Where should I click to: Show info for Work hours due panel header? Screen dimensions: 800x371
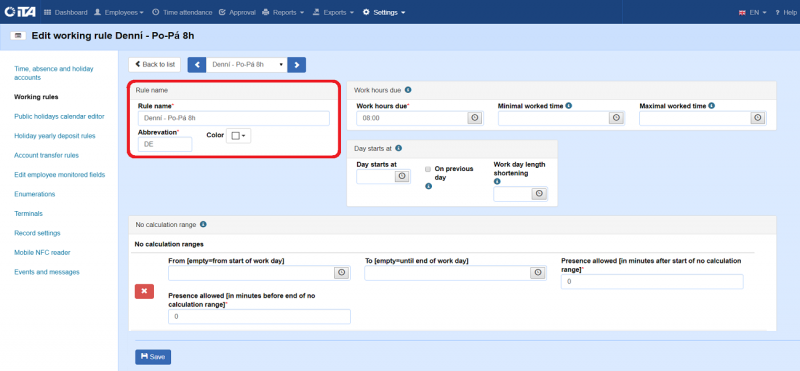click(408, 90)
